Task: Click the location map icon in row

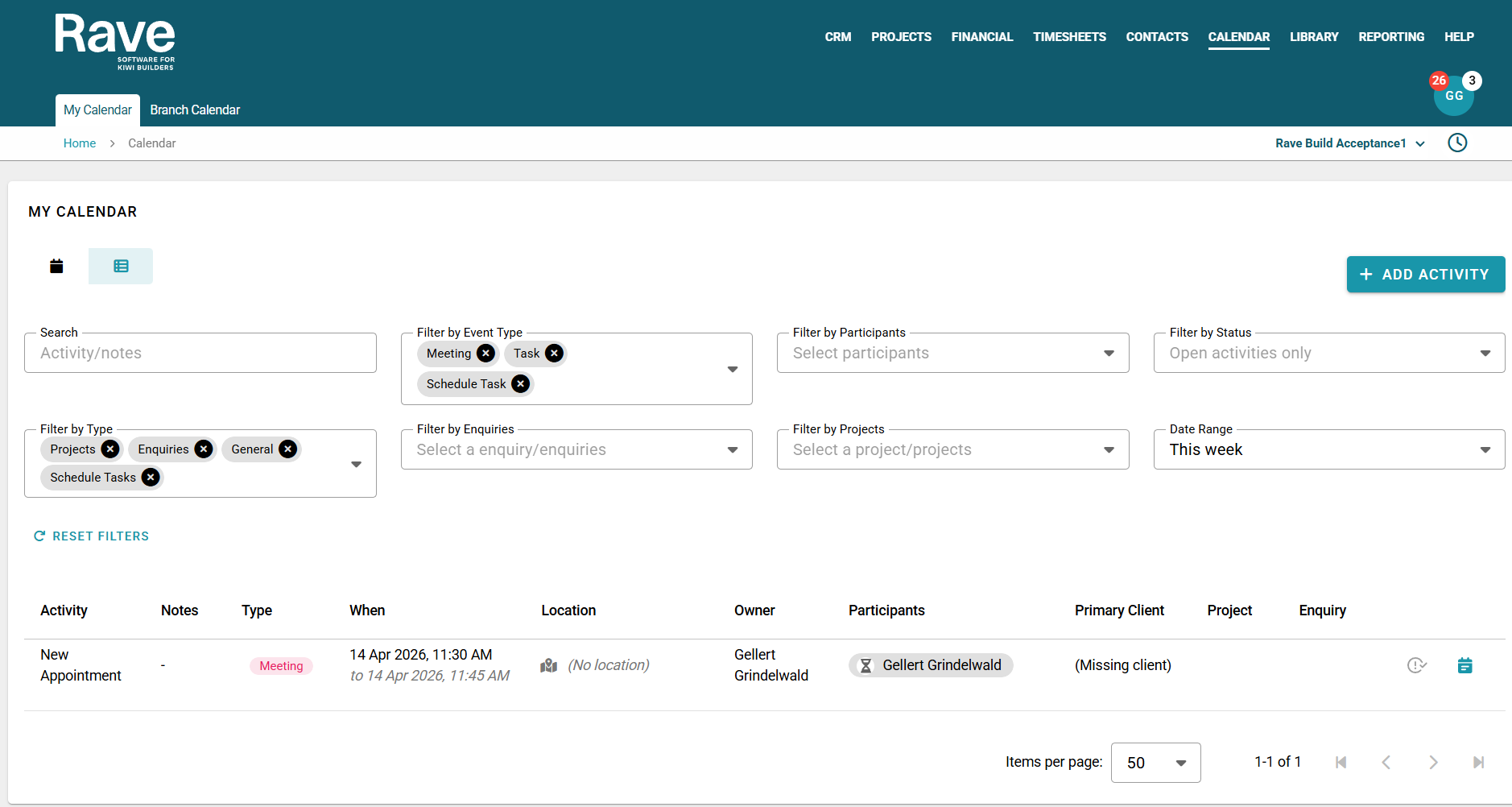Action: pyautogui.click(x=549, y=665)
